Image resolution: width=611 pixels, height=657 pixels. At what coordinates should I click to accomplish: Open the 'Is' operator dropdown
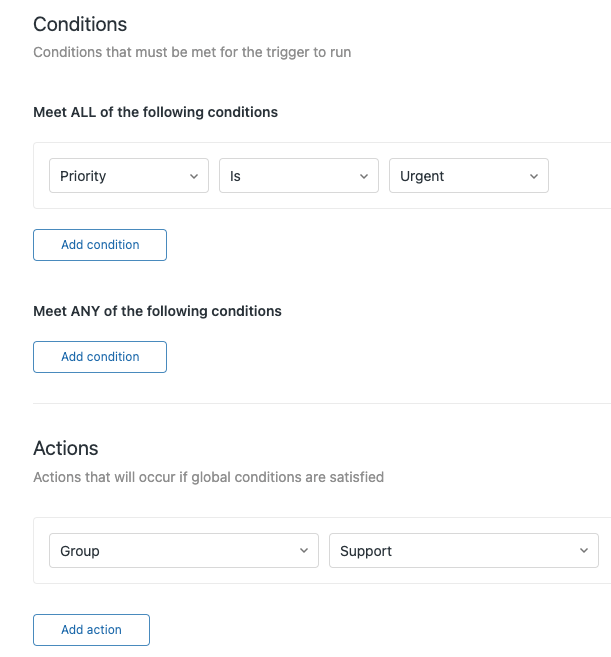coord(299,176)
